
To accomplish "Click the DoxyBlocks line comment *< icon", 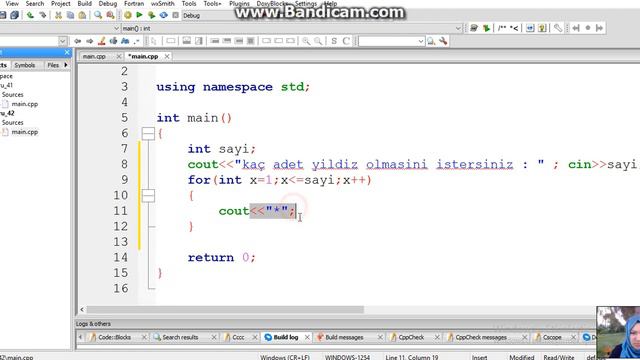I will [515, 28].
